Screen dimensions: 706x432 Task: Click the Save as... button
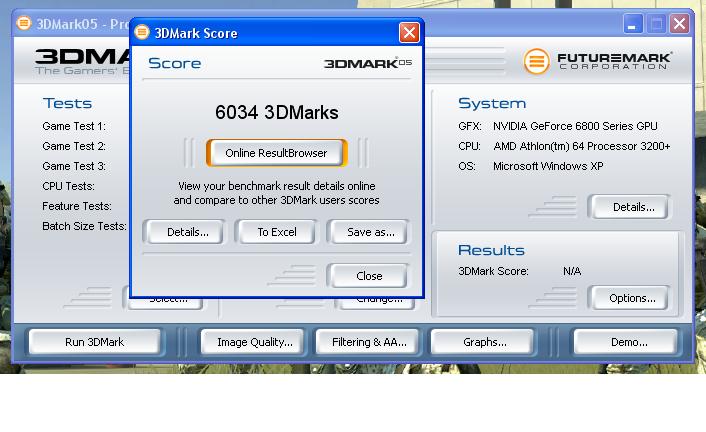[x=370, y=232]
